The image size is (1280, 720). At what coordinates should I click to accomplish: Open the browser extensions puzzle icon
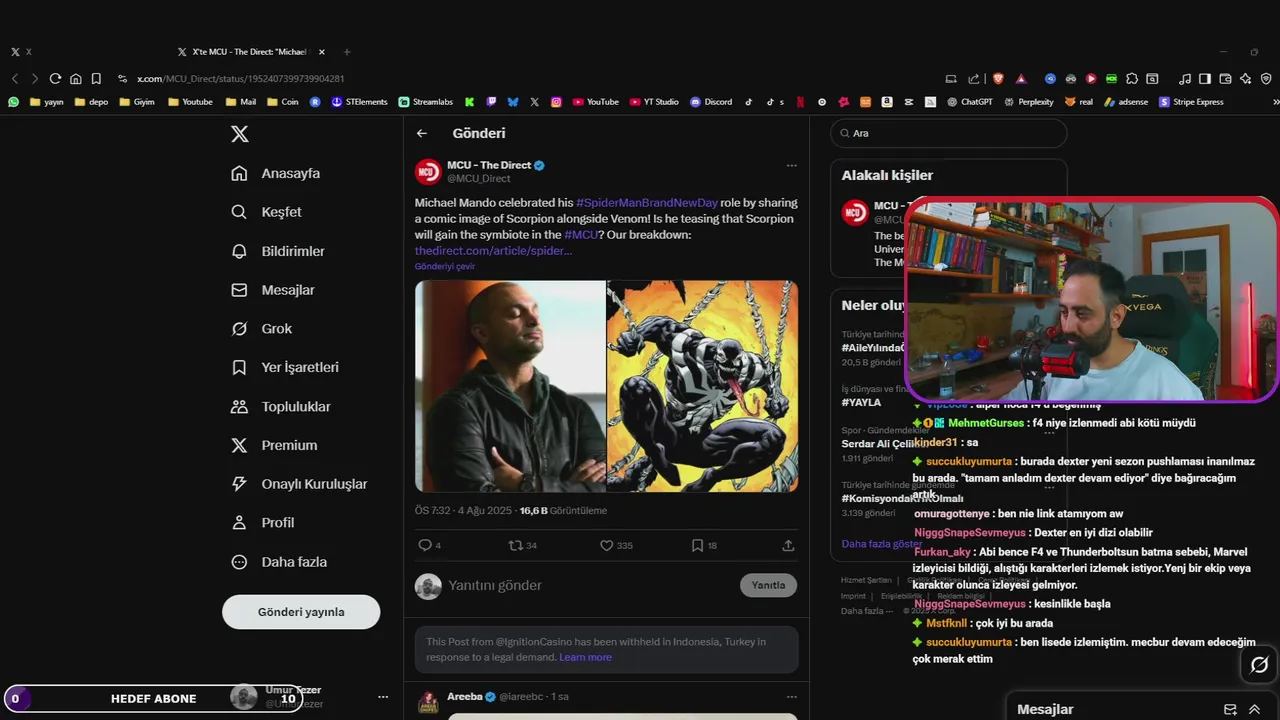1131,78
